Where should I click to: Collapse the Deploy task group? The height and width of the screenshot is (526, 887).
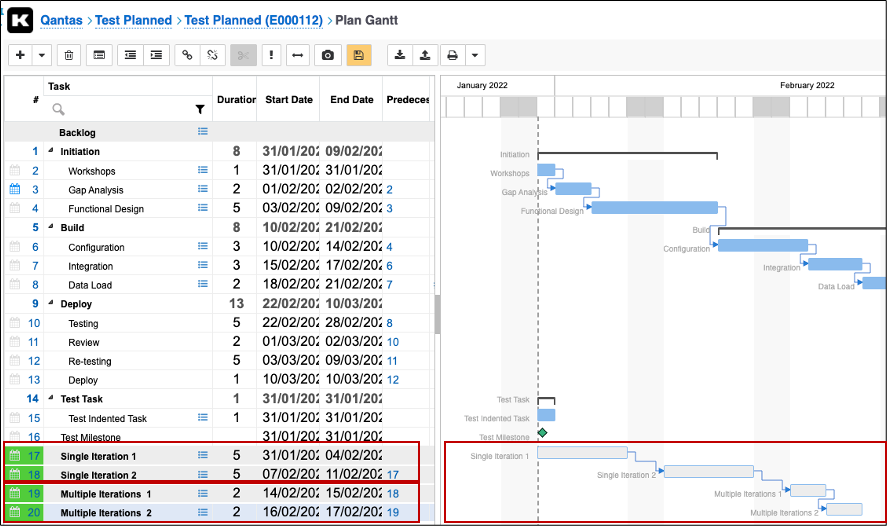tap(51, 303)
